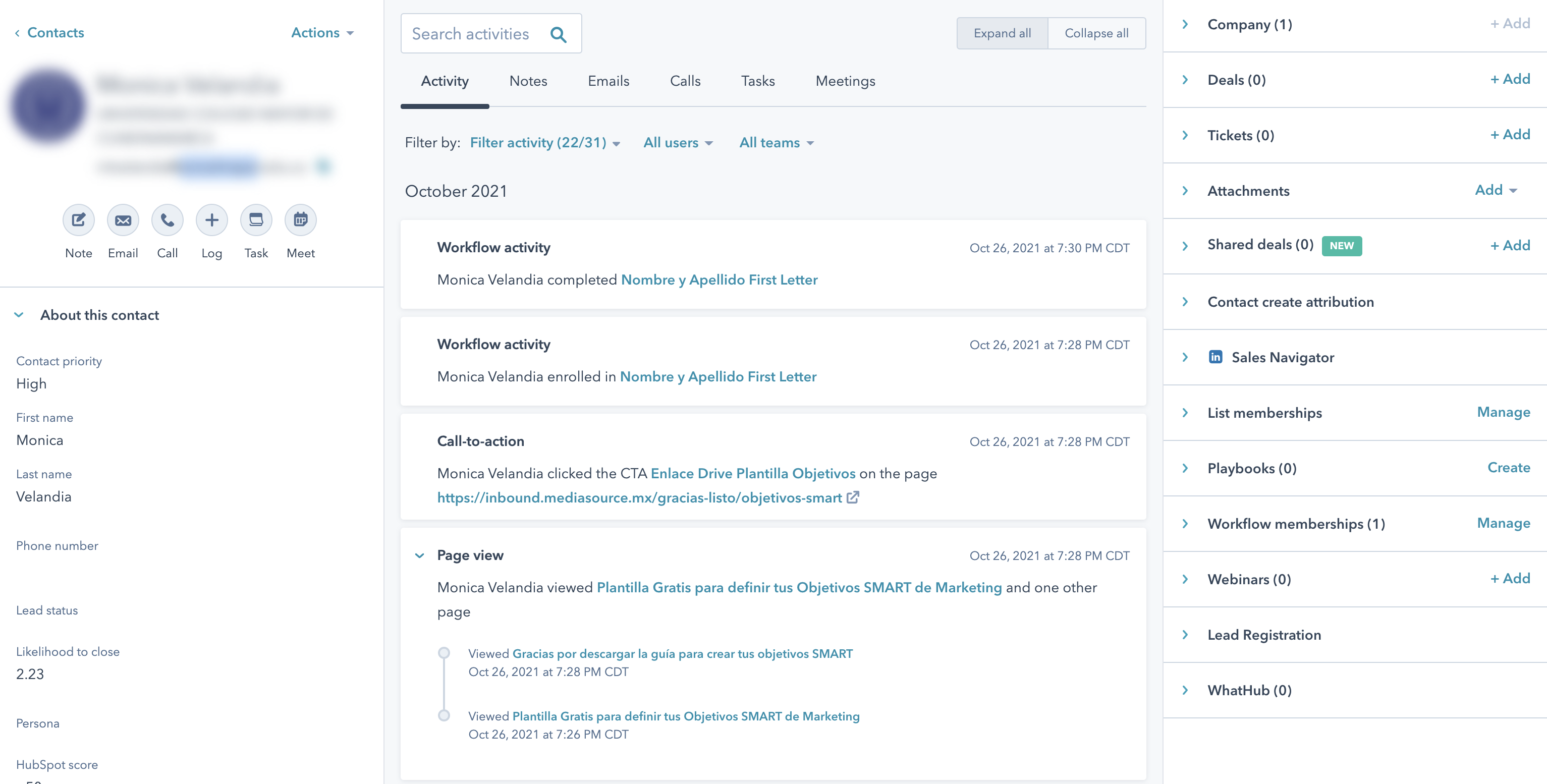
Task: Expand the Sales Navigator section
Action: pyautogui.click(x=1185, y=357)
